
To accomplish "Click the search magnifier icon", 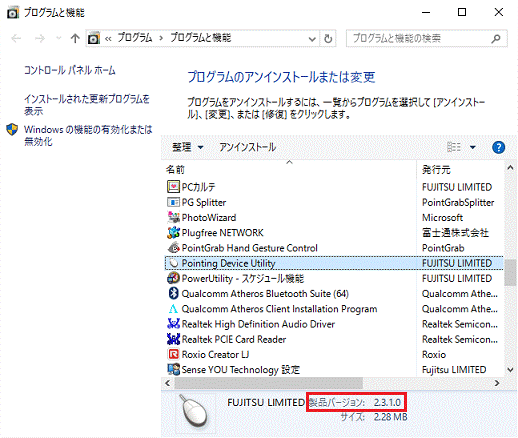I will [x=496, y=39].
